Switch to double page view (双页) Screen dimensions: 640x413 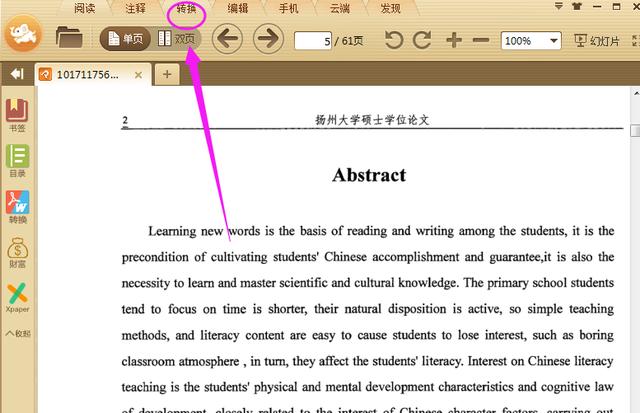coord(177,39)
